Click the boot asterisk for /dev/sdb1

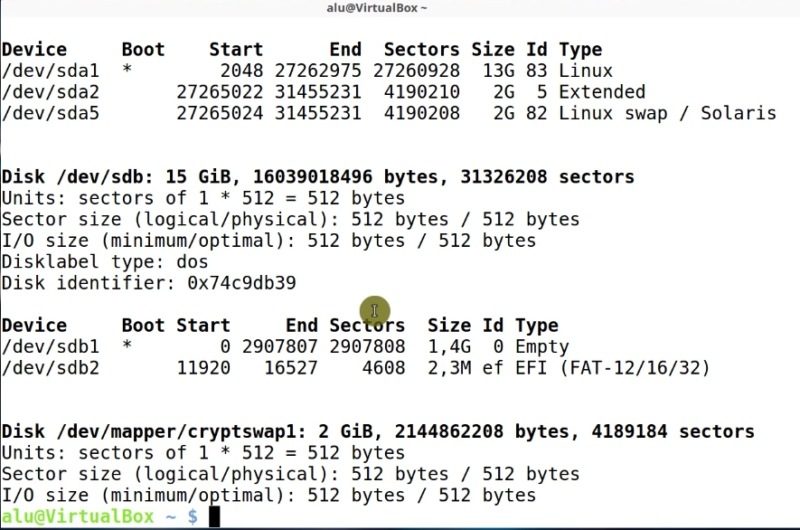pyautogui.click(x=127, y=346)
